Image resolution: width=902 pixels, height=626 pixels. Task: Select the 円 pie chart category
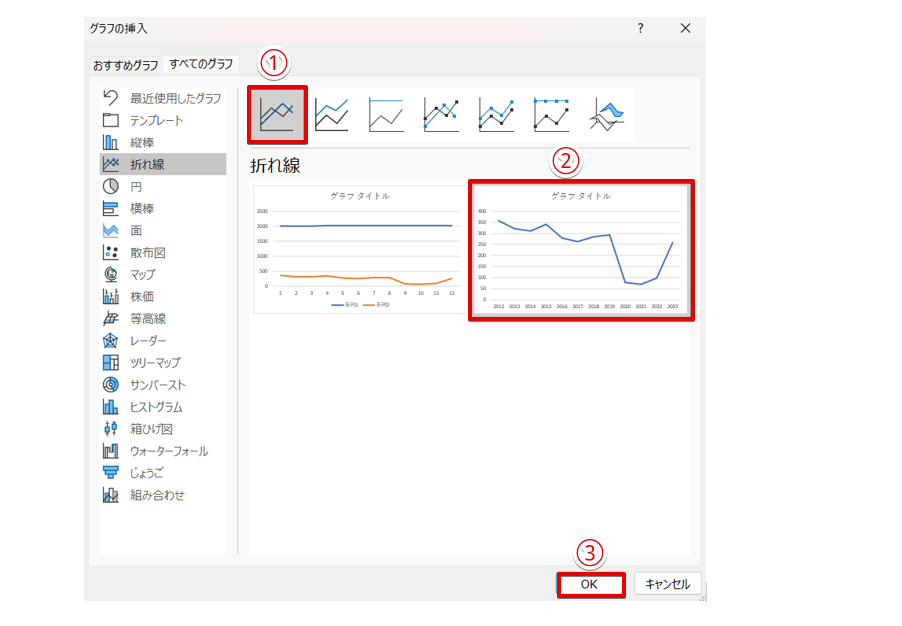click(x=136, y=186)
